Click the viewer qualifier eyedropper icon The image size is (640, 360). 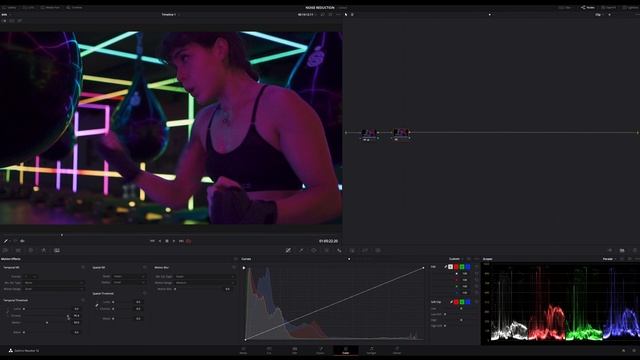click(6, 241)
